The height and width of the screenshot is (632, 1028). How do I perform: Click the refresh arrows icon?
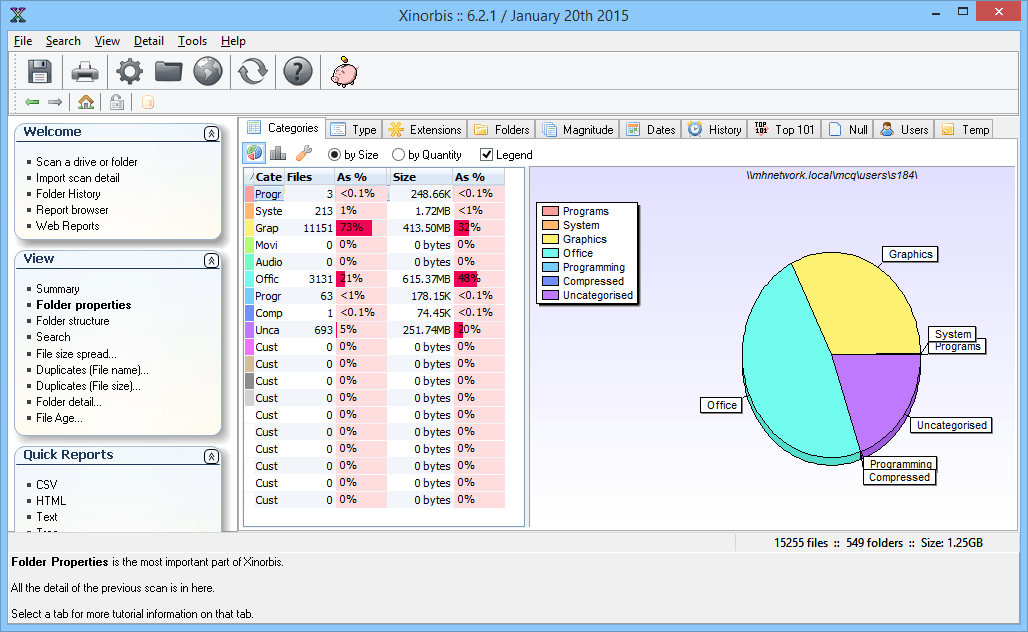[x=252, y=71]
